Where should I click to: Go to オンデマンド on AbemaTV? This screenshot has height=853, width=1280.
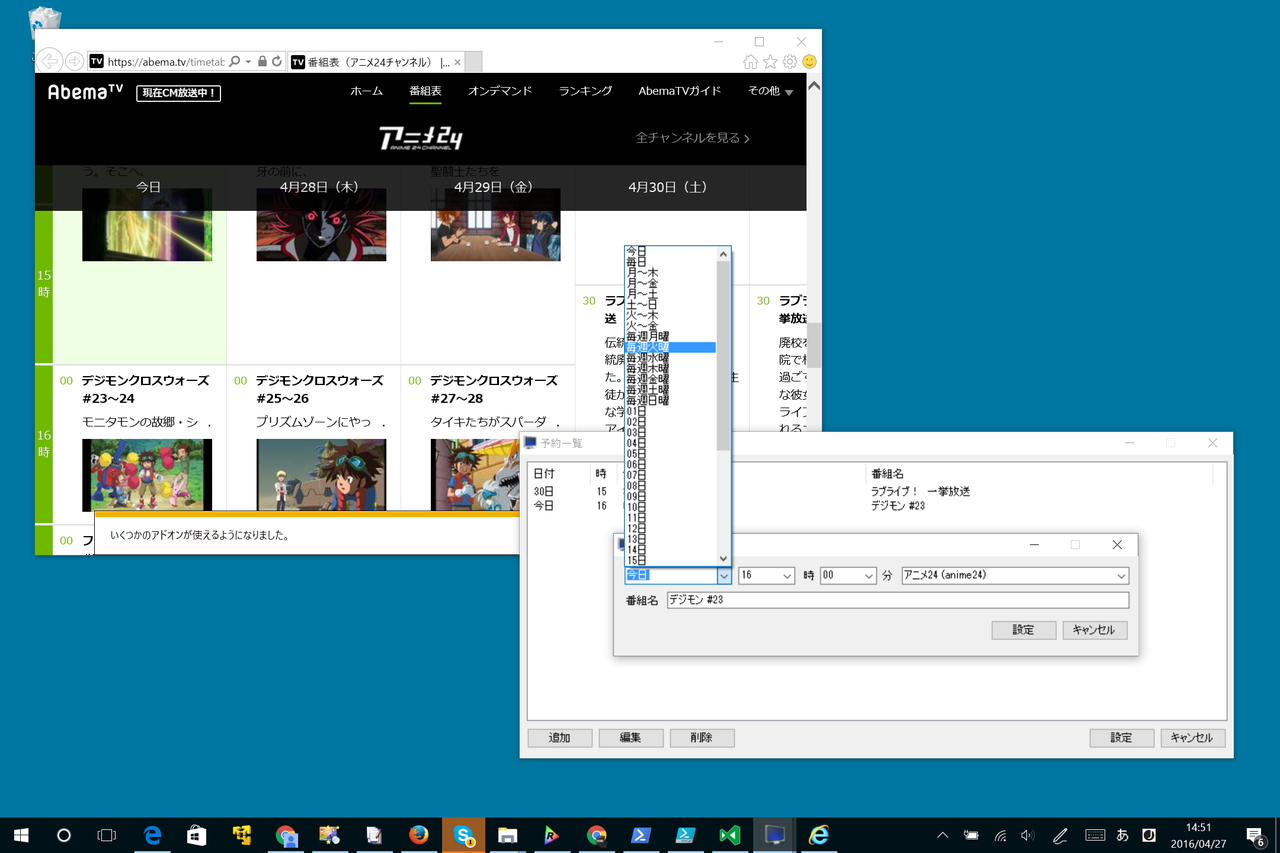[500, 91]
